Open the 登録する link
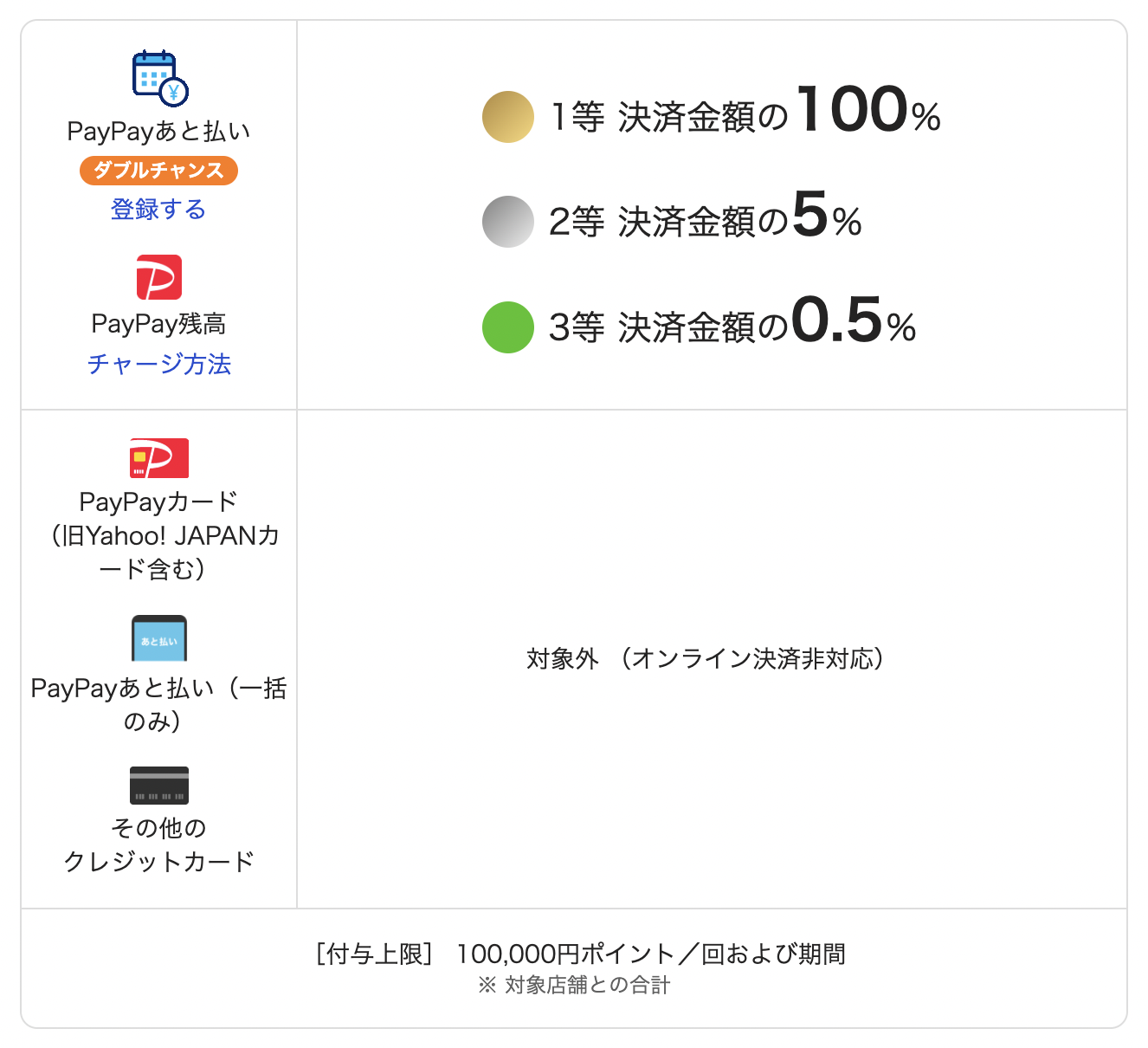Viewport: 1148px width, 1048px height. (x=158, y=209)
